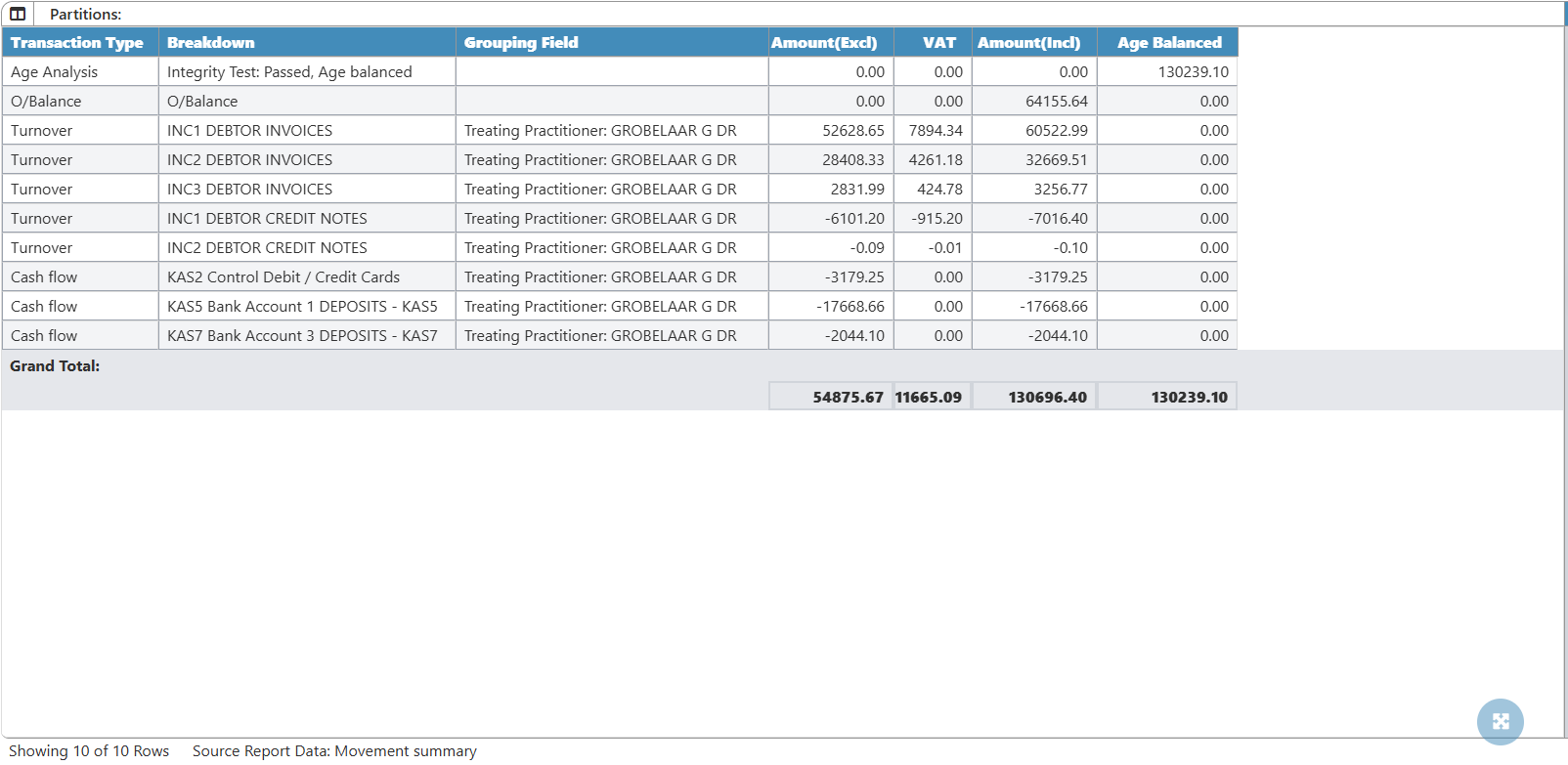Click the Grouping Field column header
Viewport: 1568px width, 765px height.
tap(521, 43)
